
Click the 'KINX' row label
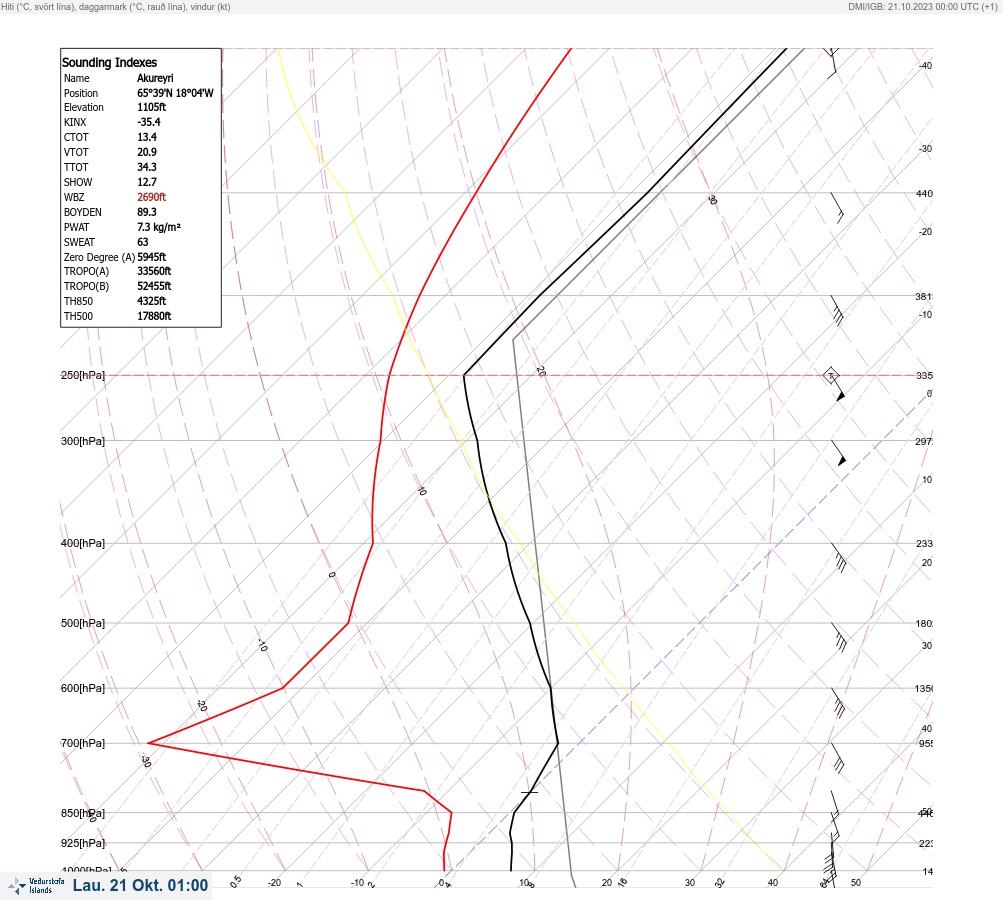pyautogui.click(x=75, y=122)
